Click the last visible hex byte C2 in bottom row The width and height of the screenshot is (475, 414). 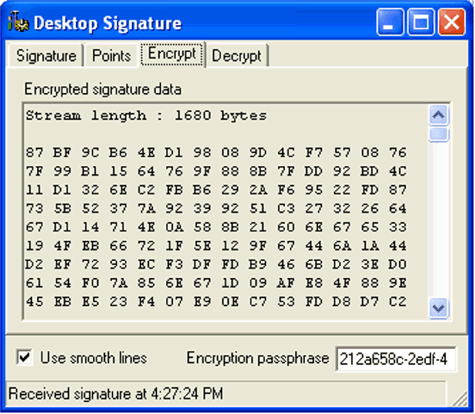click(x=397, y=302)
